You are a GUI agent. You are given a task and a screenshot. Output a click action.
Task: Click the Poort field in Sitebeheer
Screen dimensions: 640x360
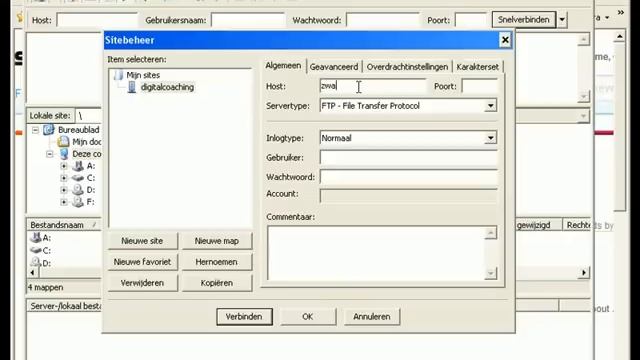coord(480,87)
